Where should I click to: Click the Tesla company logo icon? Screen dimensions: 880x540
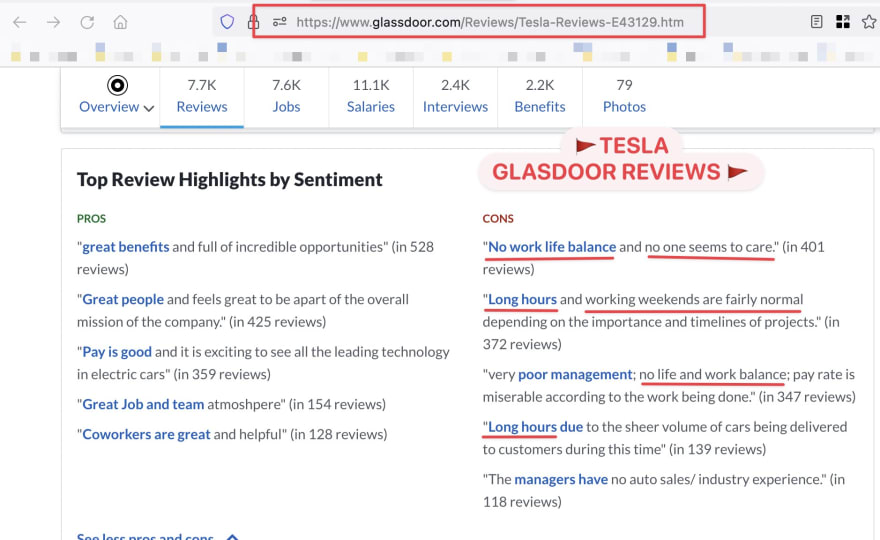[117, 85]
